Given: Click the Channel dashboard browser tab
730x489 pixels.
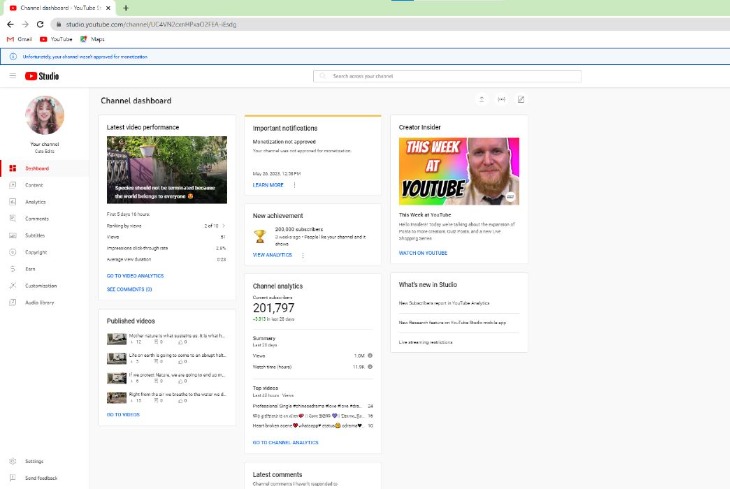Looking at the screenshot, I should (x=61, y=8).
